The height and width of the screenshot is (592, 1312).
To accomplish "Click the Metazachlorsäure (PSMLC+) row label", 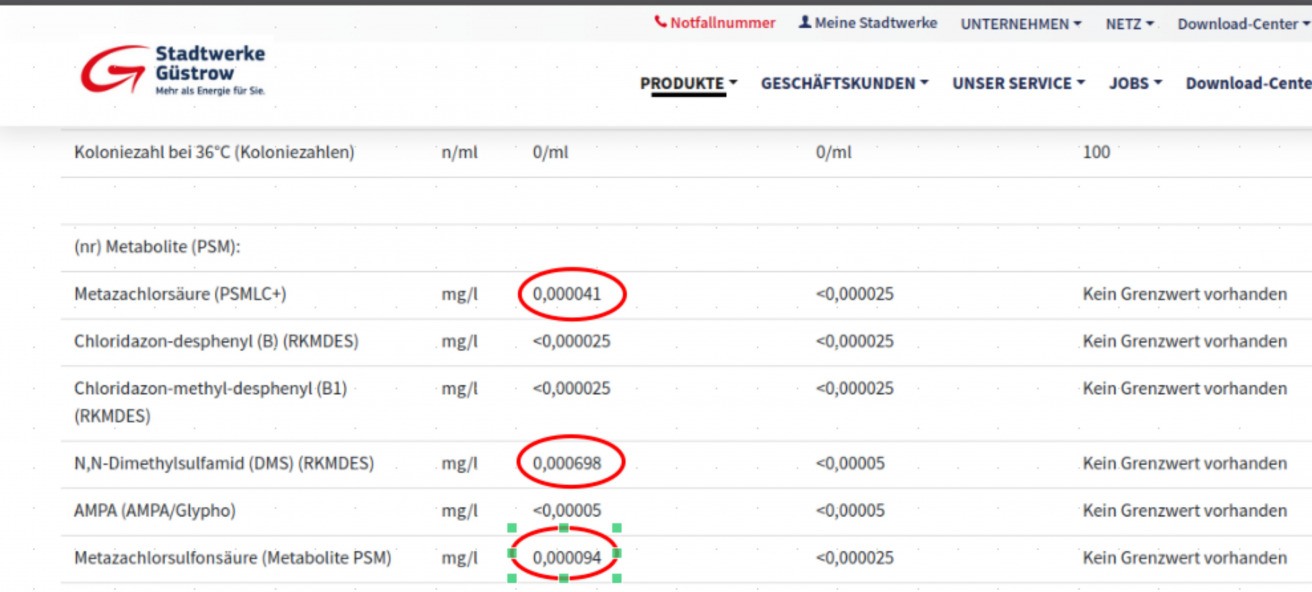I will [173, 295].
